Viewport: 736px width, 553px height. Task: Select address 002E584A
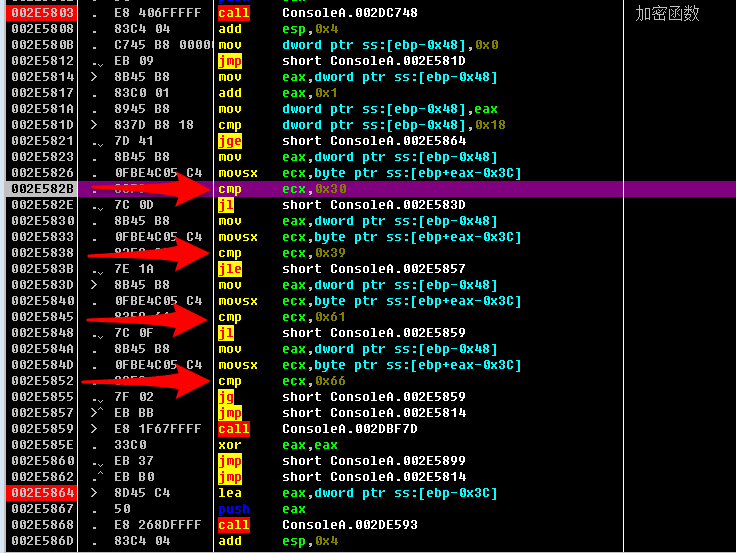click(42, 349)
